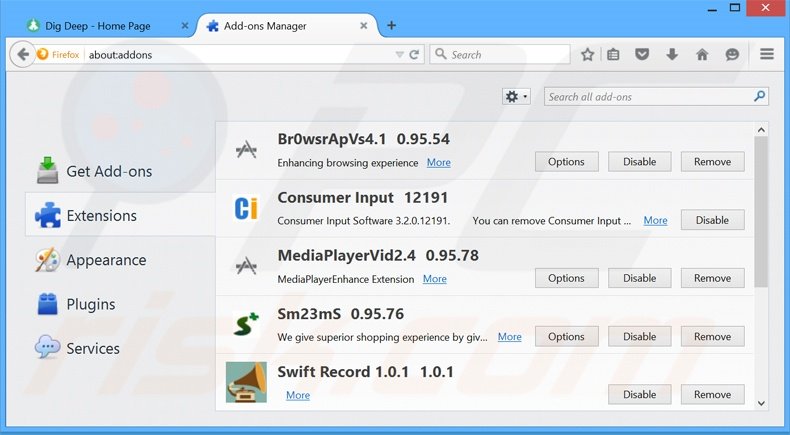Disable the Consumer Input extension
790x435 pixels.
click(712, 220)
